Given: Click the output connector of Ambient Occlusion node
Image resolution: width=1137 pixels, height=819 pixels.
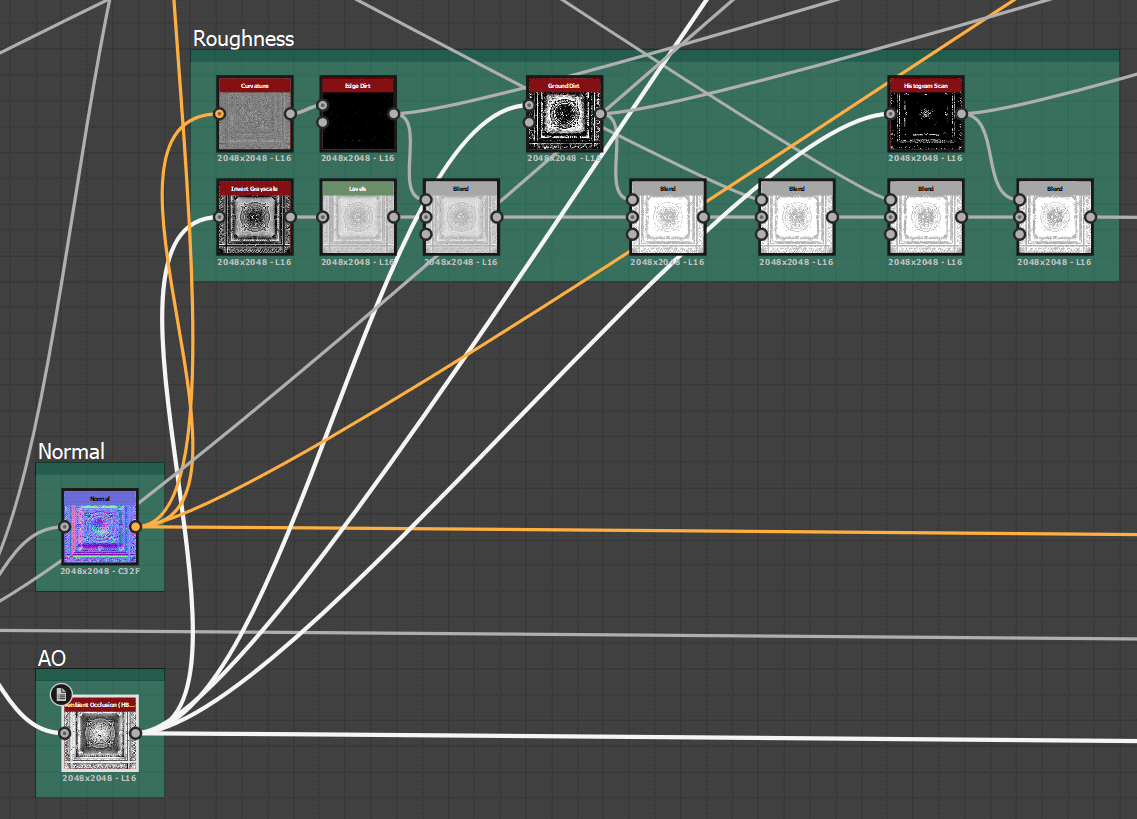Looking at the screenshot, I should click(x=136, y=733).
